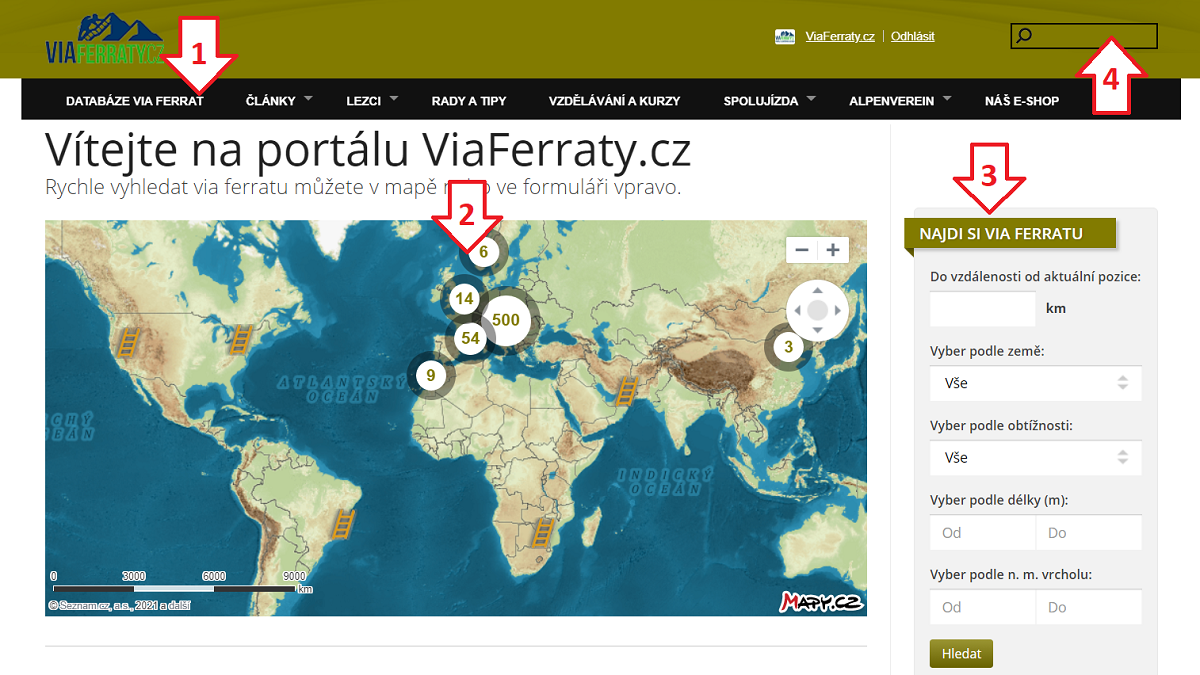
Task: Open the Vyber podle obtížnosti difficulty dropdown
Action: click(1036, 457)
